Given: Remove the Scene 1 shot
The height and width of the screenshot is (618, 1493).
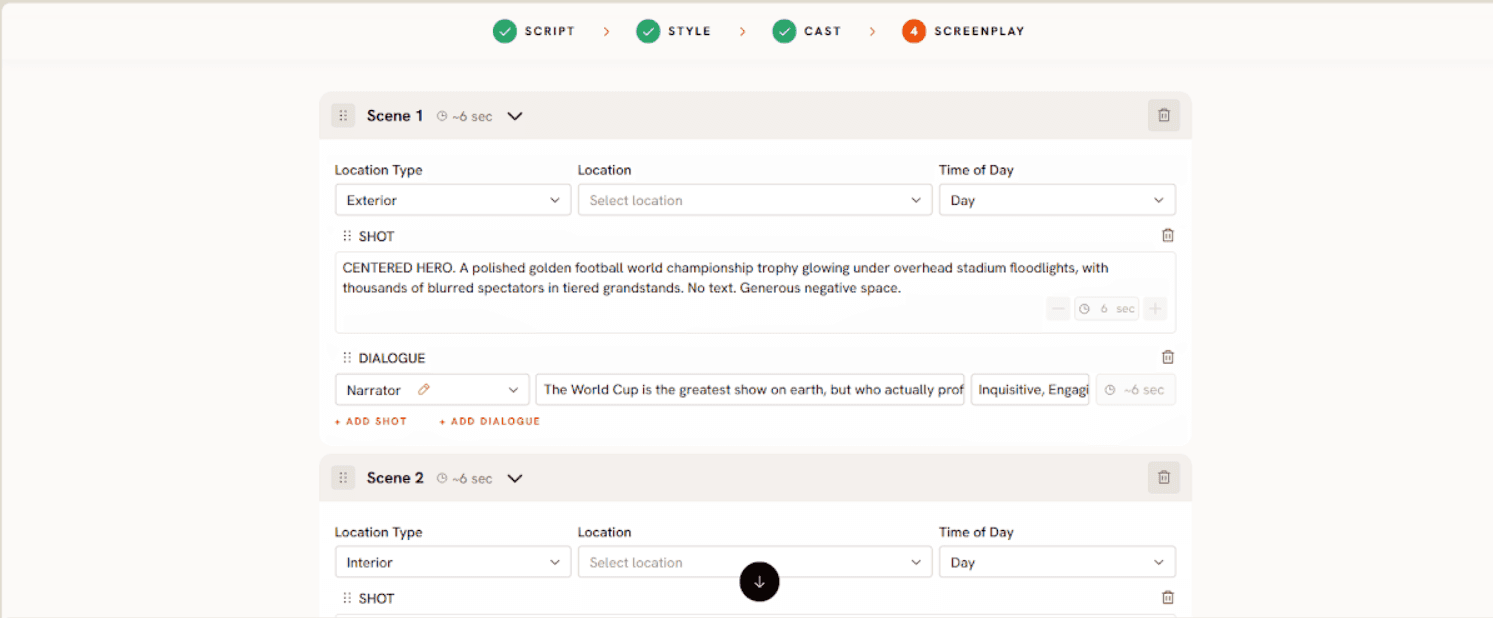Looking at the screenshot, I should [1168, 236].
